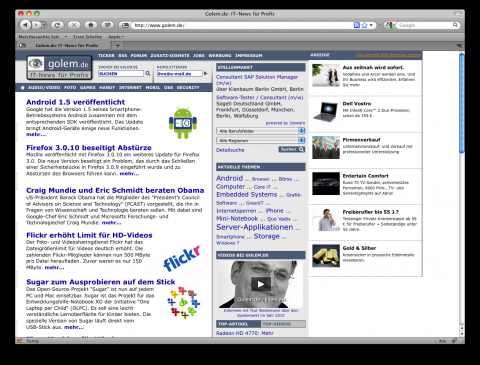Click the Stop loading (X) button

click(x=74, y=25)
